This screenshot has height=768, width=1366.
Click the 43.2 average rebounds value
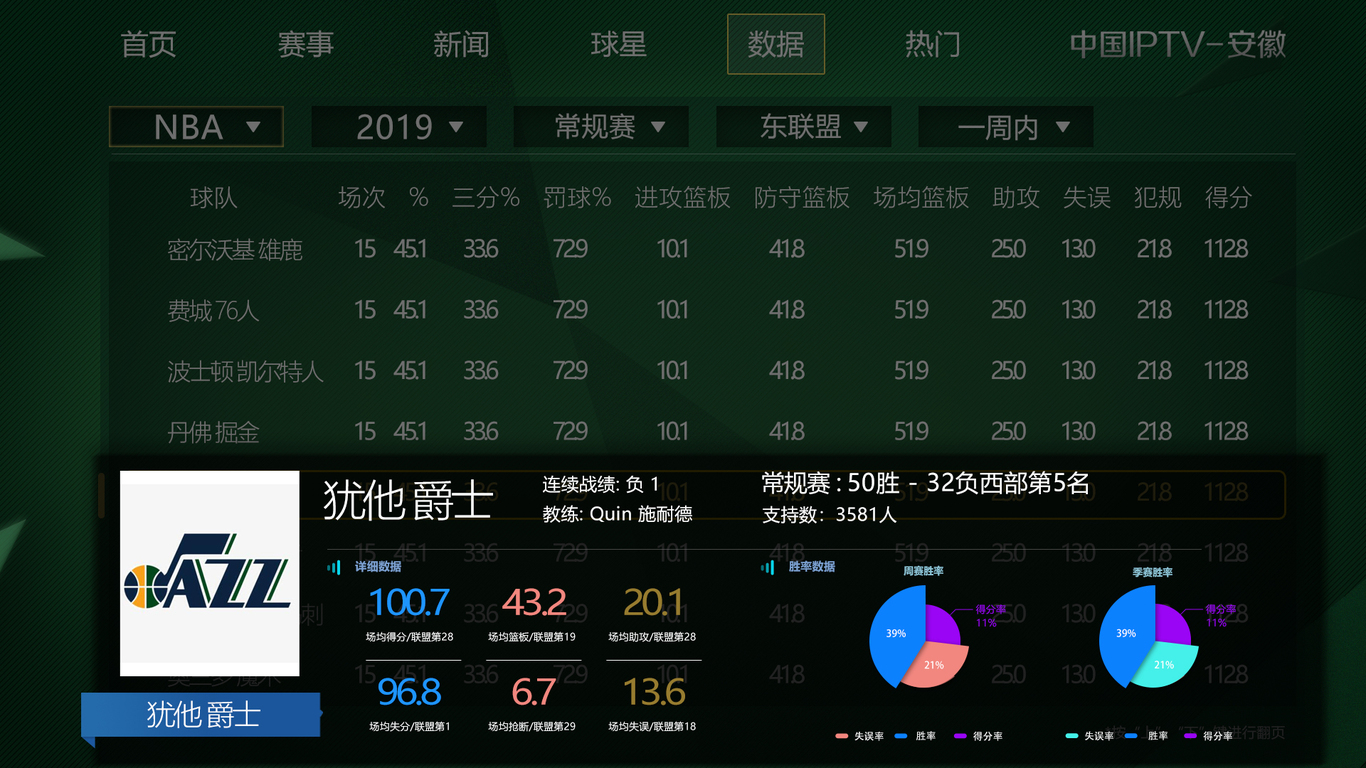coord(534,603)
